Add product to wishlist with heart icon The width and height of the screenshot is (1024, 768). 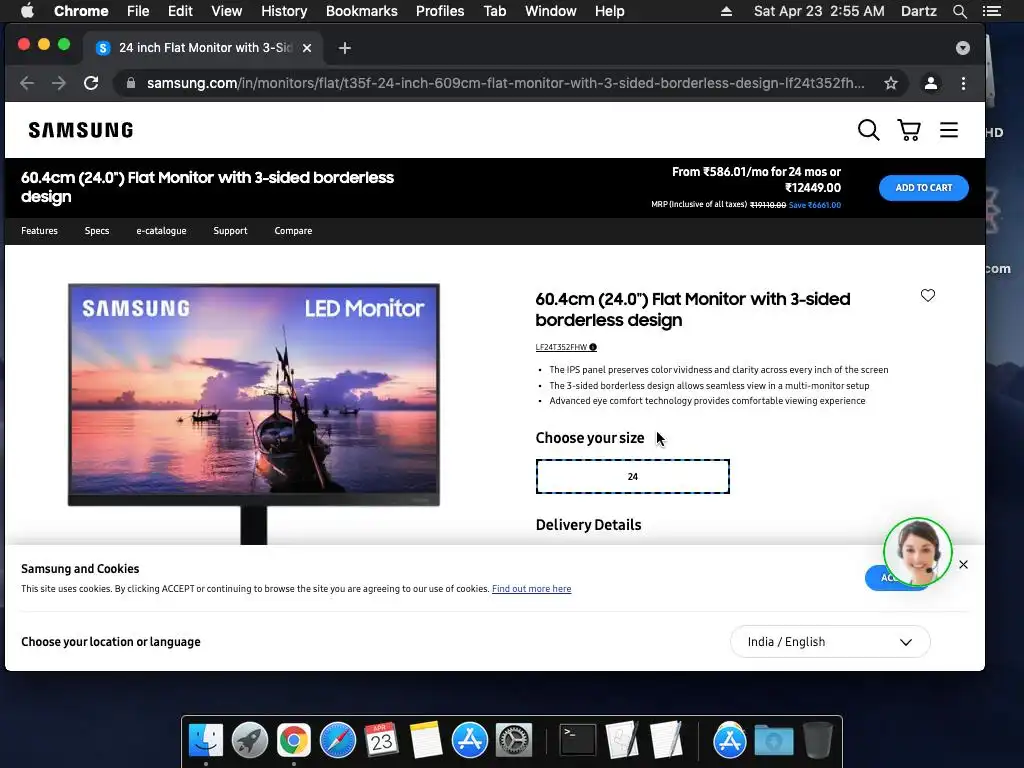(x=927, y=295)
